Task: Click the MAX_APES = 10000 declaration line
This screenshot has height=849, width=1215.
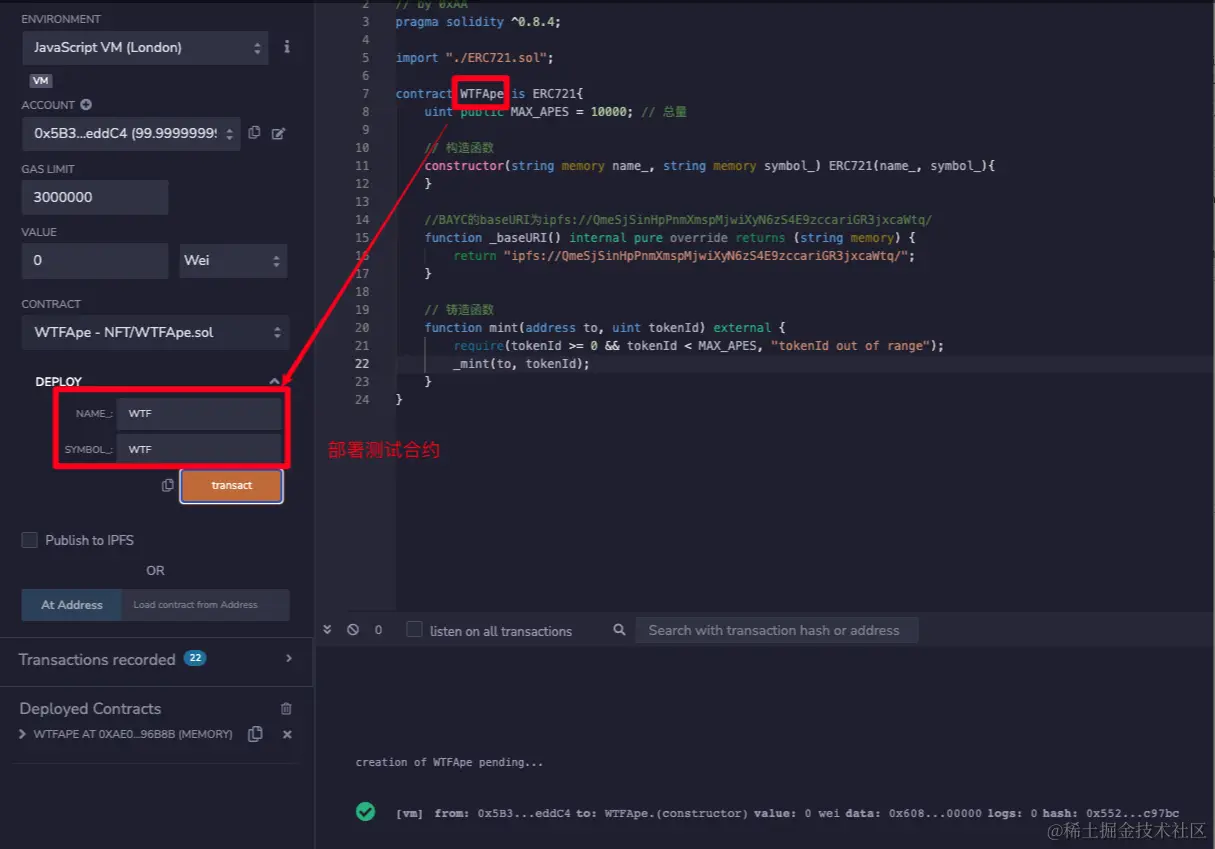Action: (555, 111)
